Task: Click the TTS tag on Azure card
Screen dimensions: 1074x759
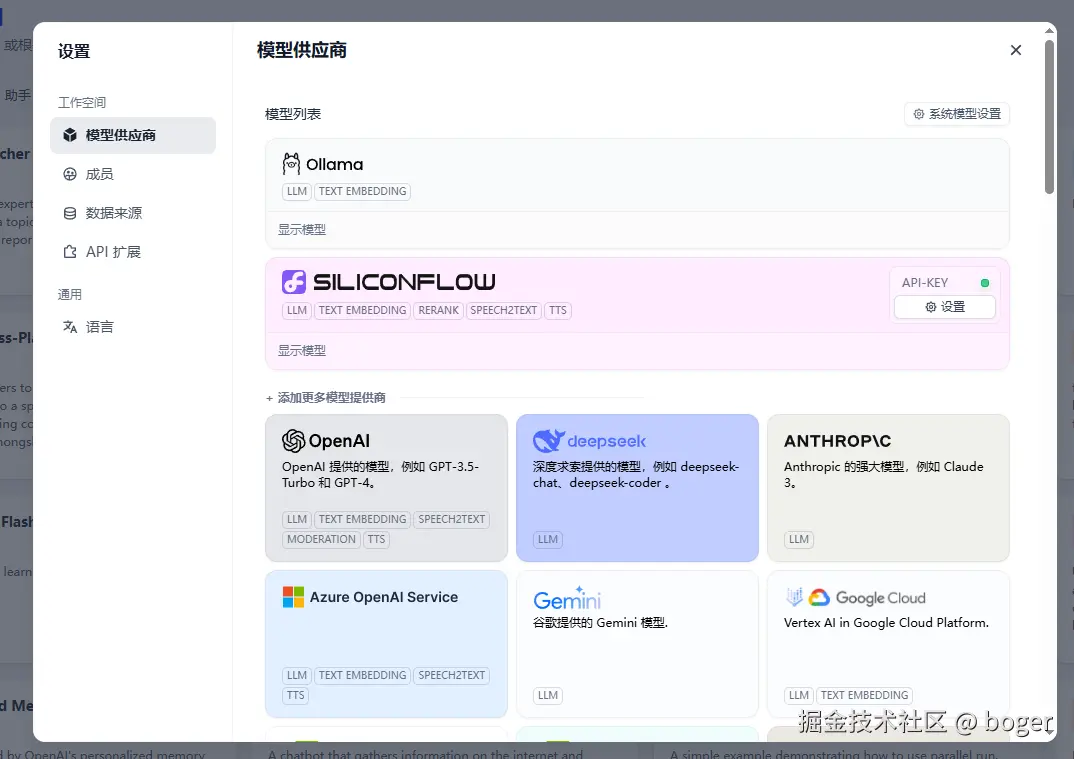Action: (295, 695)
